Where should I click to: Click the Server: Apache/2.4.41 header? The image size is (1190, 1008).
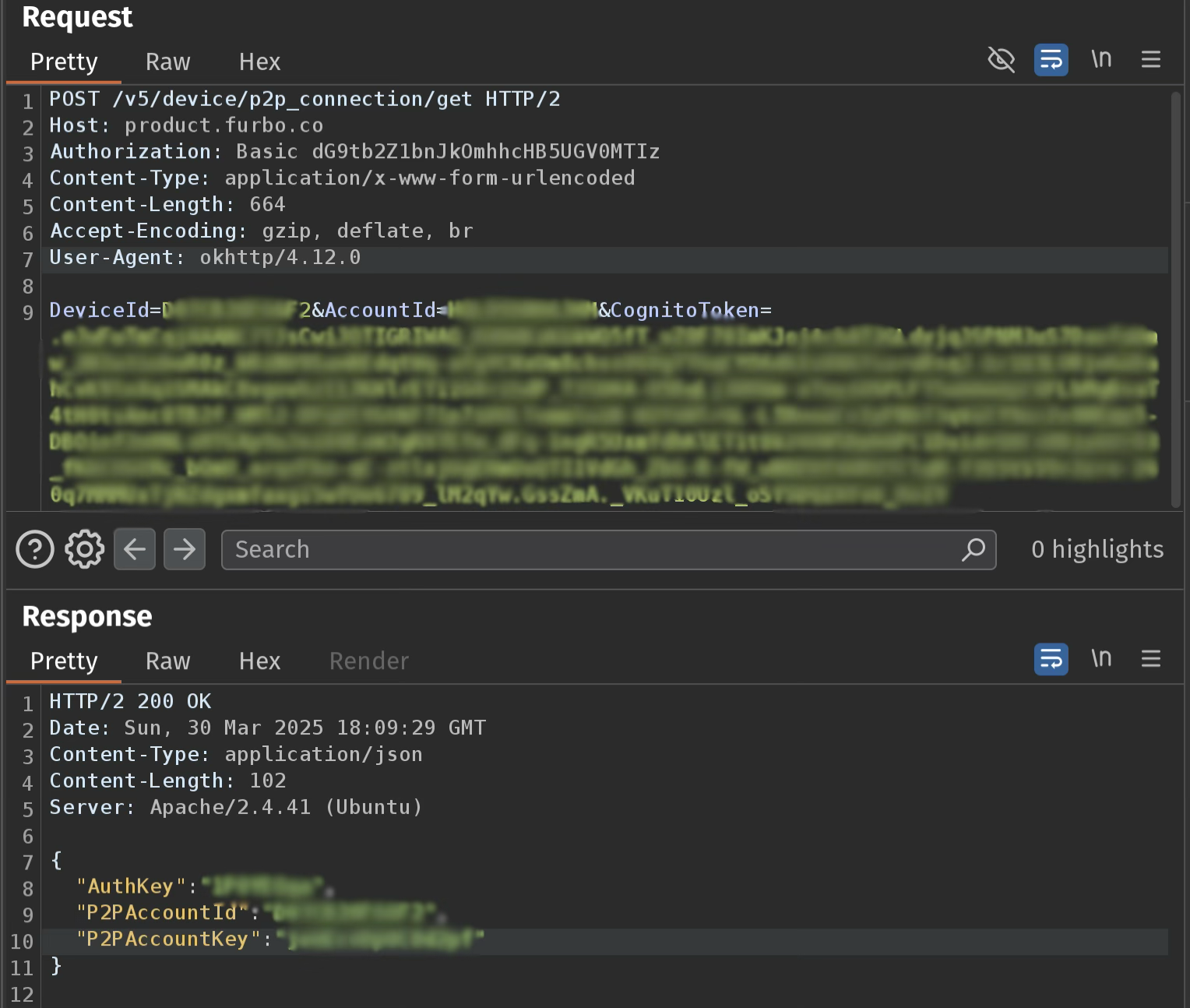point(237,807)
